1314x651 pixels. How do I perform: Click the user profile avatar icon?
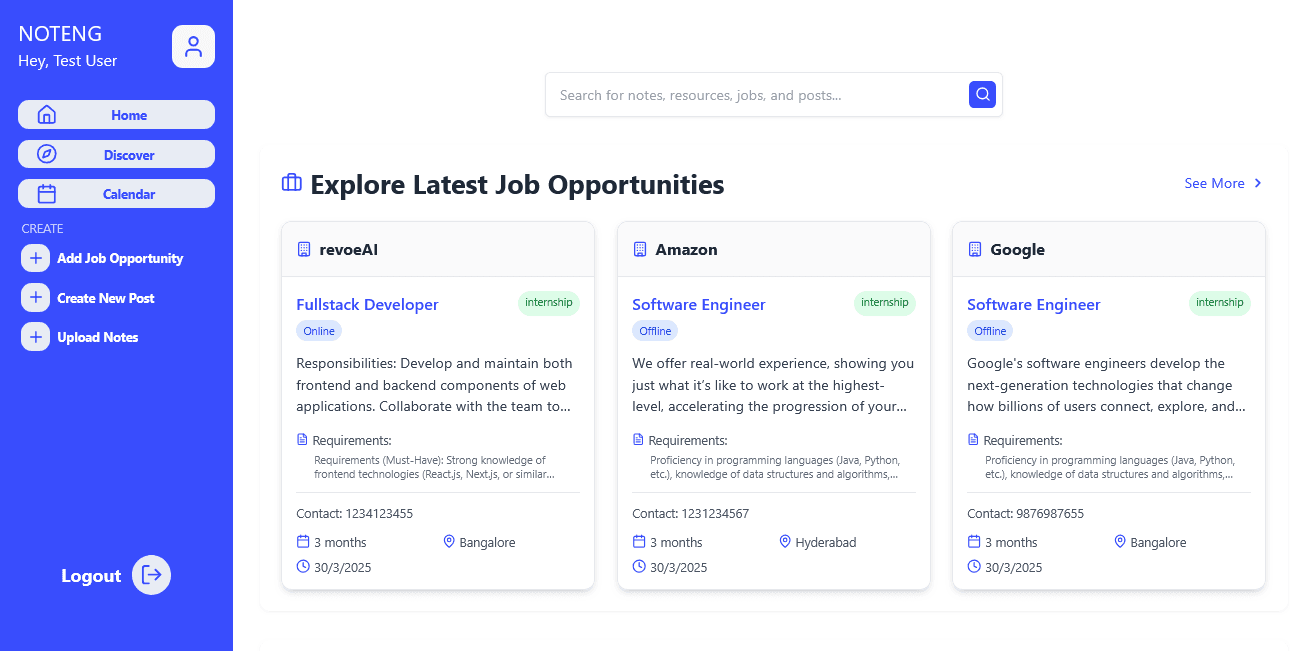tap(193, 47)
